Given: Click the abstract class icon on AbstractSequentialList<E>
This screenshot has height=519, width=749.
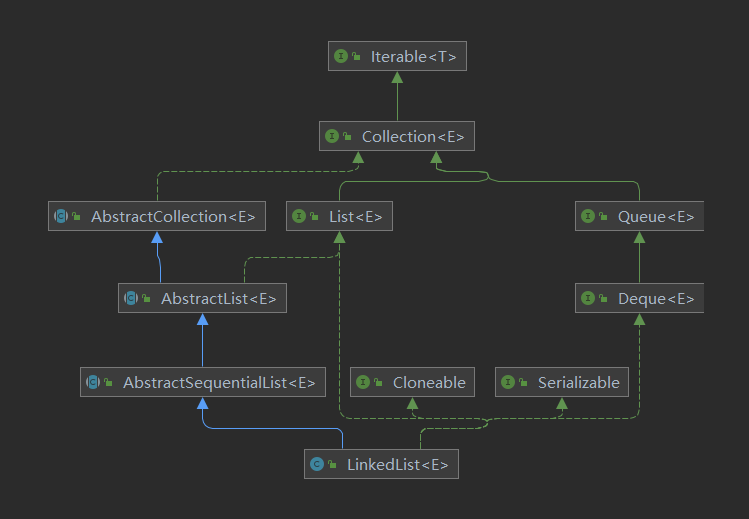Looking at the screenshot, I should click(x=94, y=382).
